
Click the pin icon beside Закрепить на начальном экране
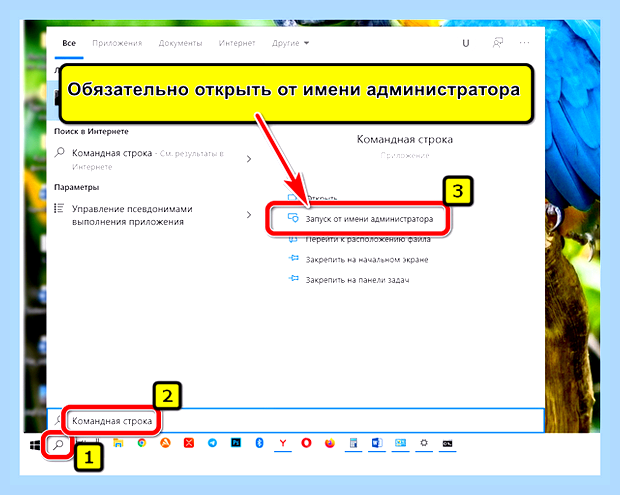[x=293, y=259]
